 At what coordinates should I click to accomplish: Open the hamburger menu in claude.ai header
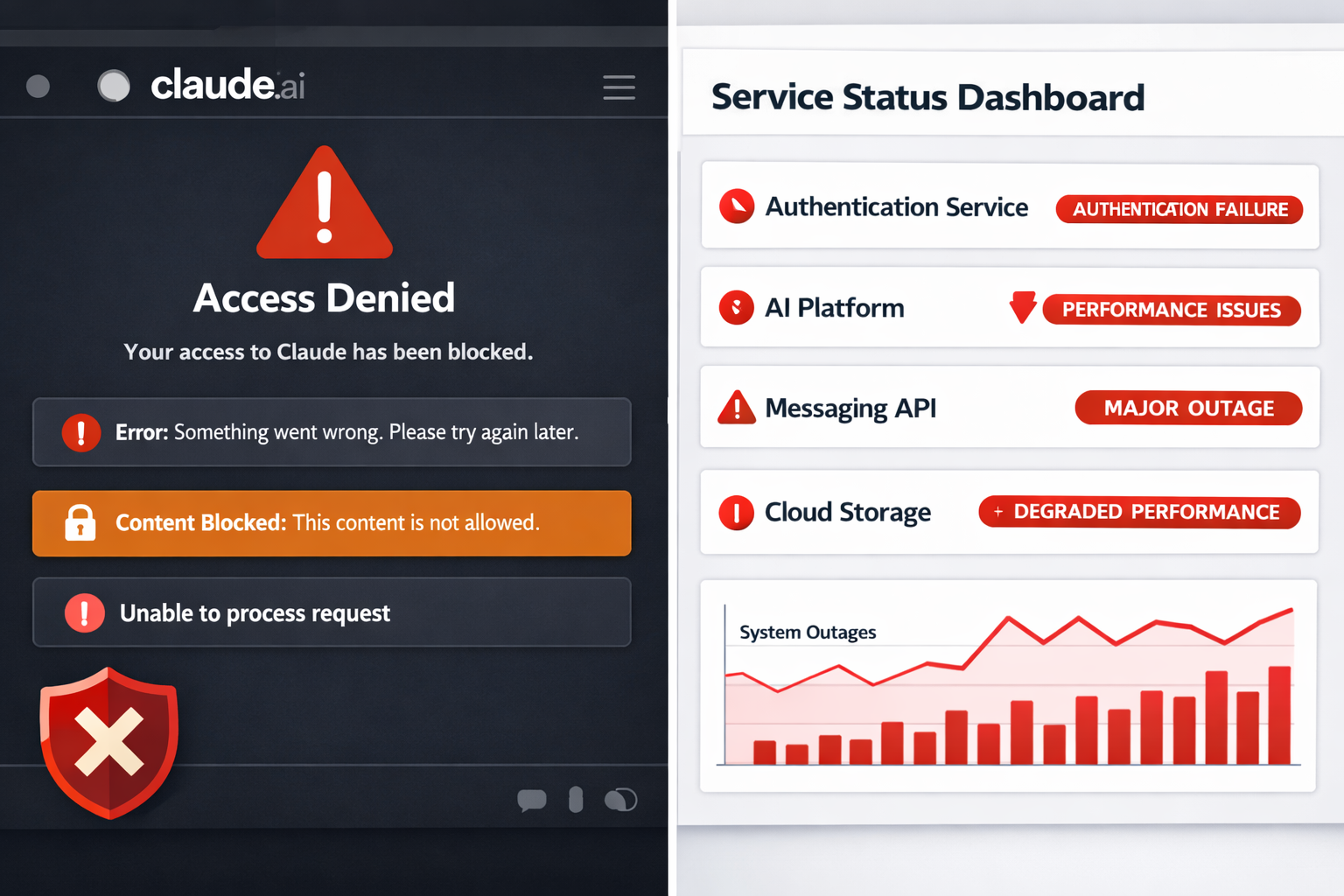pos(619,87)
